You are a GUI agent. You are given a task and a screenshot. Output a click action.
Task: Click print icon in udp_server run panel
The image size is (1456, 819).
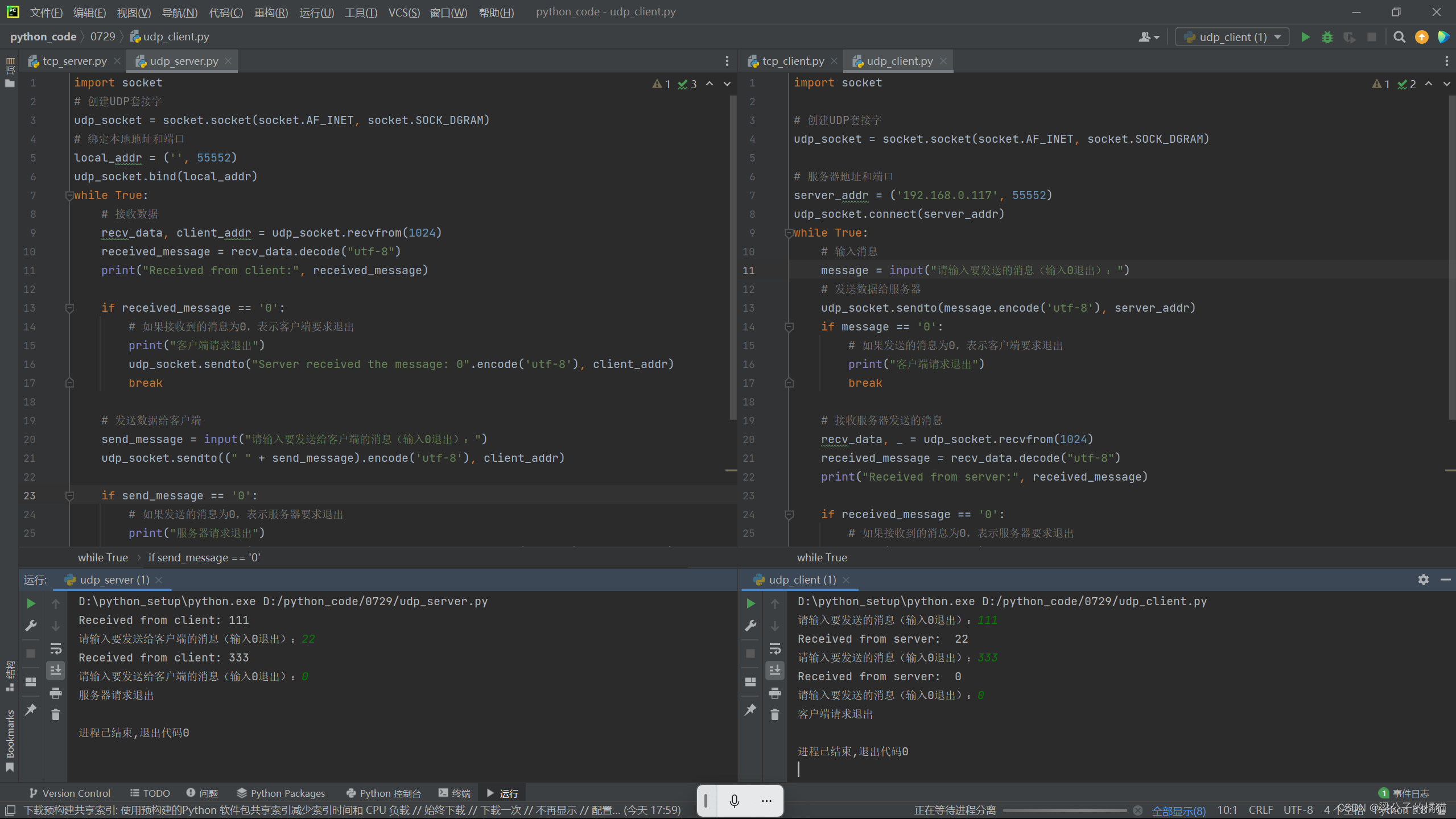click(56, 693)
